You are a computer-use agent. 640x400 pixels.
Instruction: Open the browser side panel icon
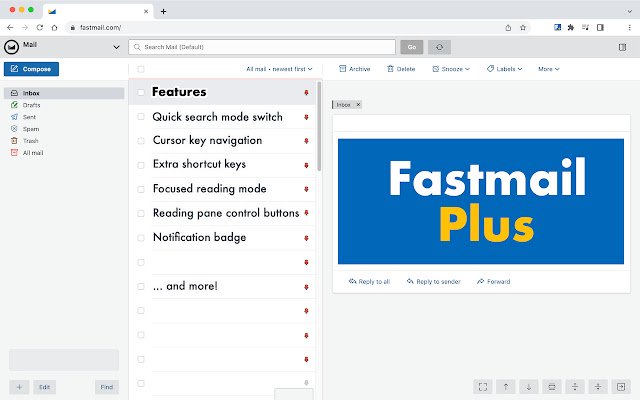600,27
